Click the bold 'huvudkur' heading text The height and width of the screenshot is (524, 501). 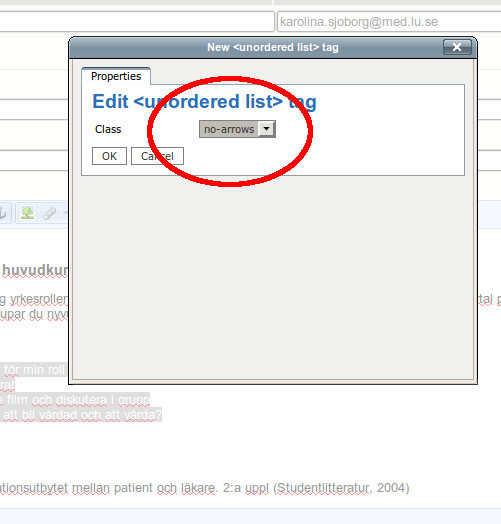click(x=35, y=270)
